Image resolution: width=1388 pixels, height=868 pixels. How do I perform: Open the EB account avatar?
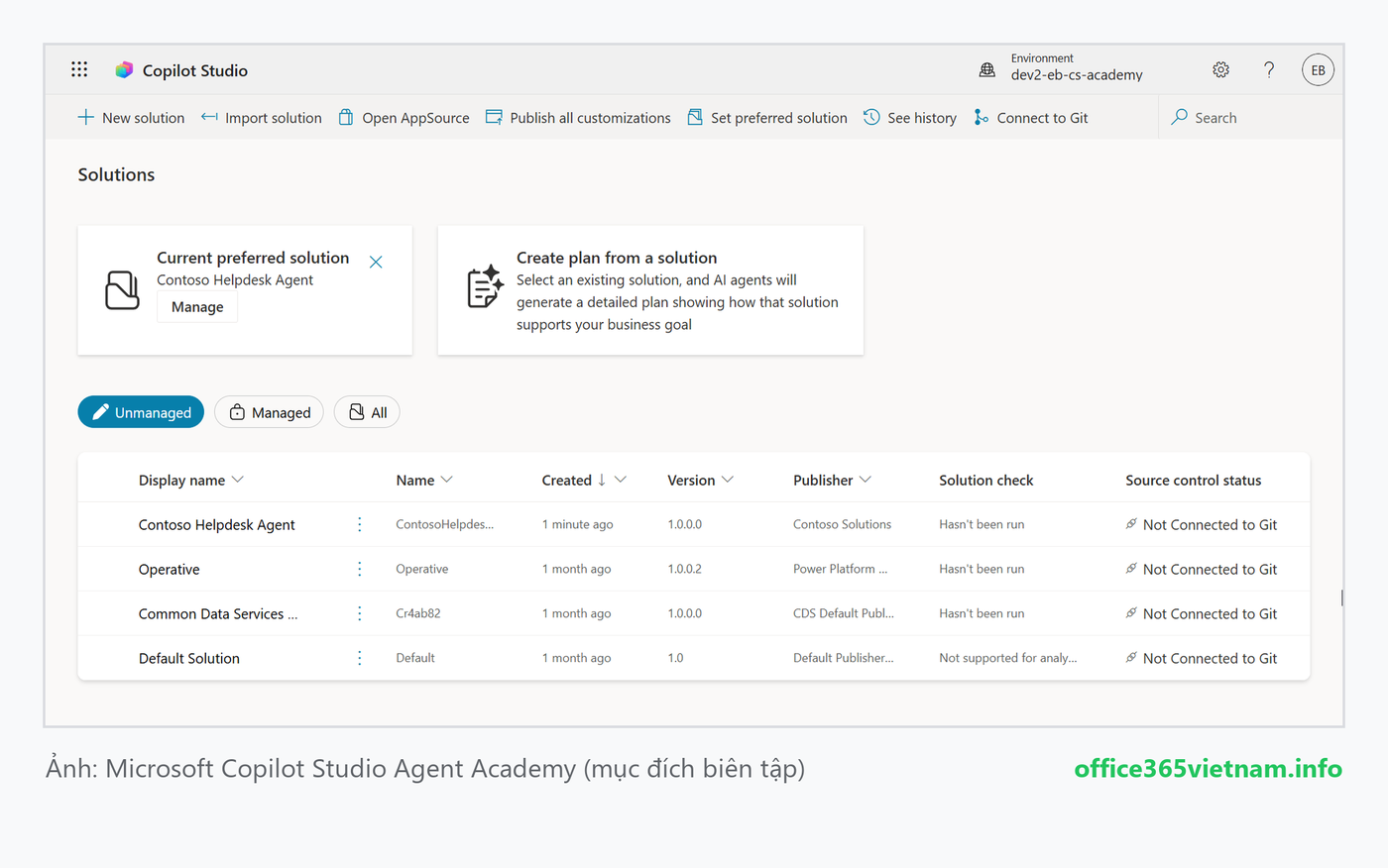[1318, 69]
